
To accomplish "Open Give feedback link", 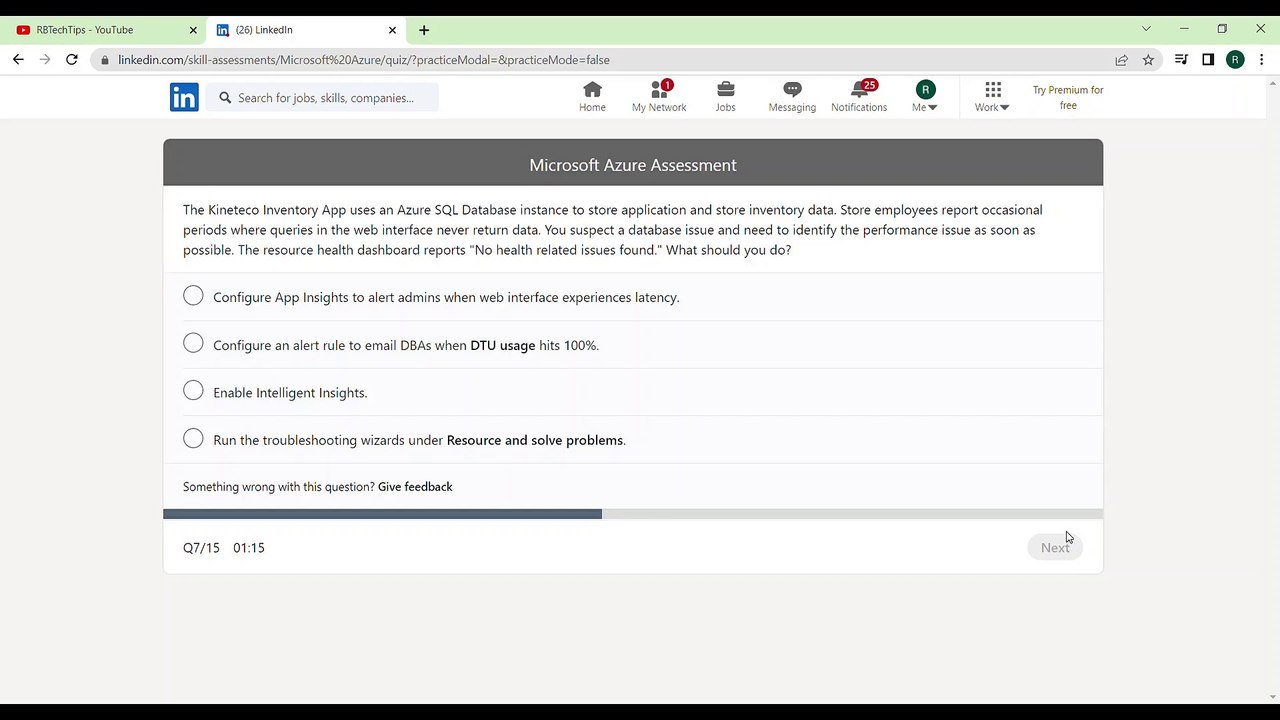I will pos(415,487).
